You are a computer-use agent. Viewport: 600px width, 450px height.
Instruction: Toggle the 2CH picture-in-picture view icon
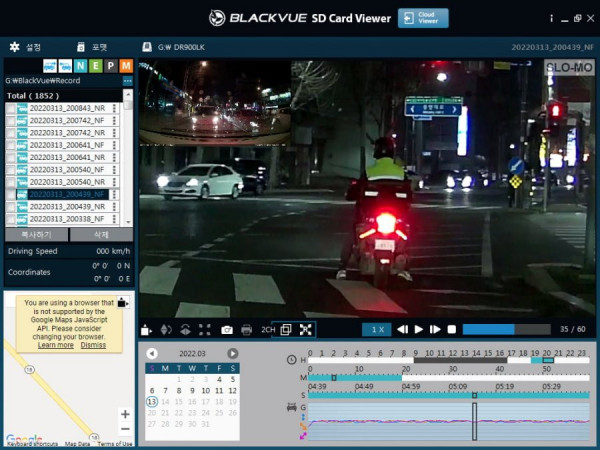click(286, 329)
